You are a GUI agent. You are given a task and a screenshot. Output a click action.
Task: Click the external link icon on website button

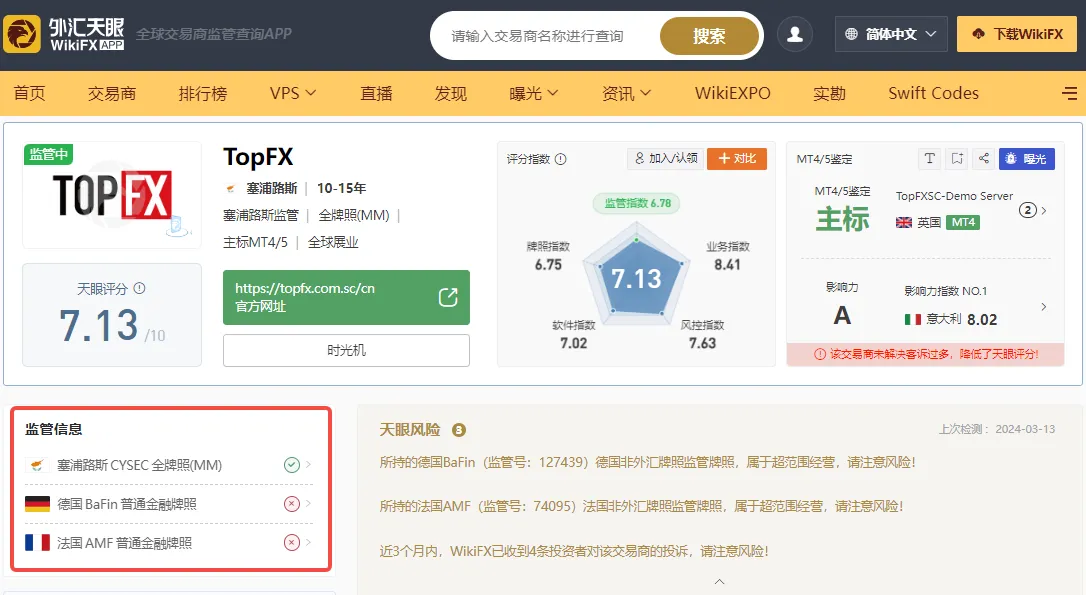pos(448,297)
